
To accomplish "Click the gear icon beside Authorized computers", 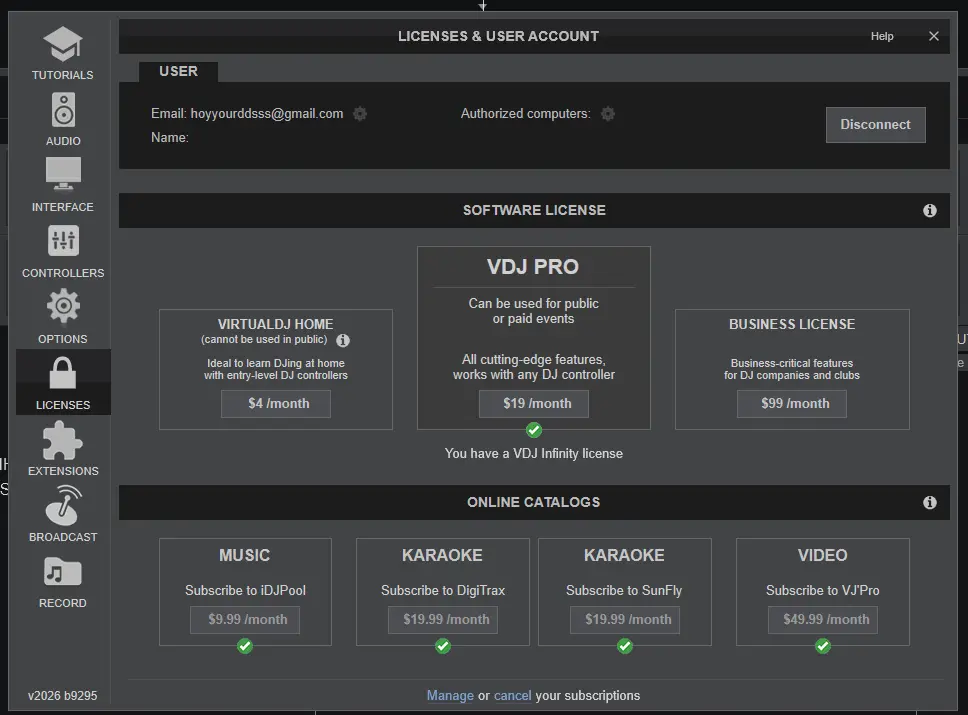I will 608,114.
